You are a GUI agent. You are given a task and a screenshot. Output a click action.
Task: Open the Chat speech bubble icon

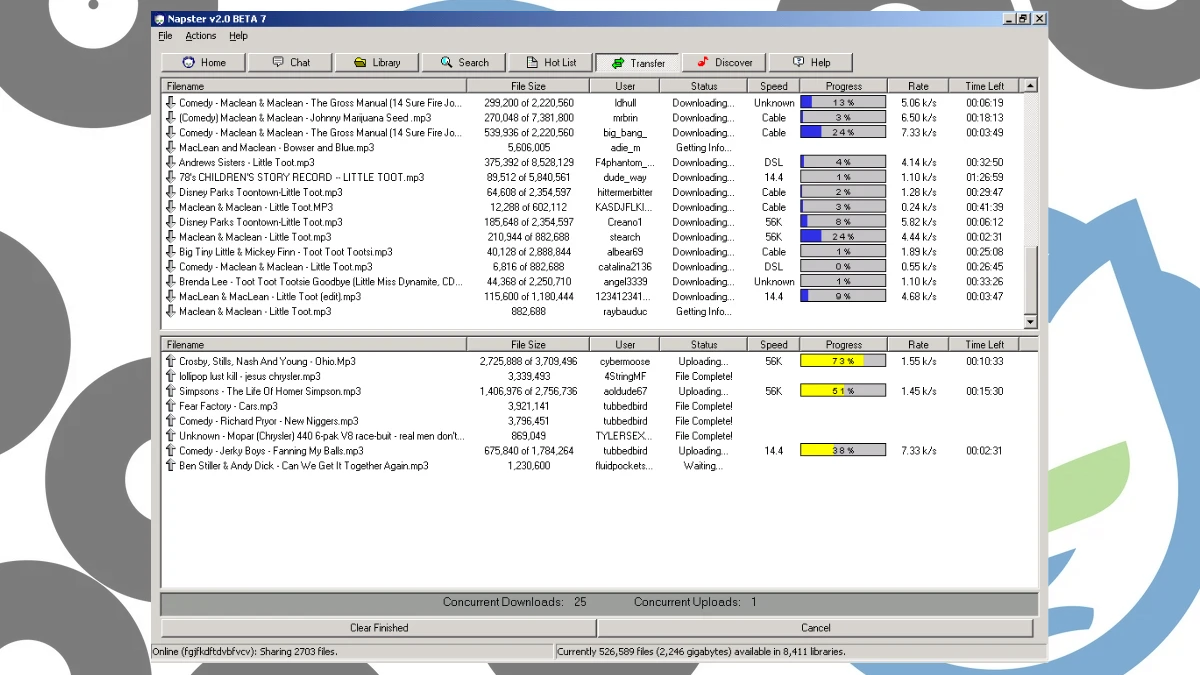(x=277, y=63)
